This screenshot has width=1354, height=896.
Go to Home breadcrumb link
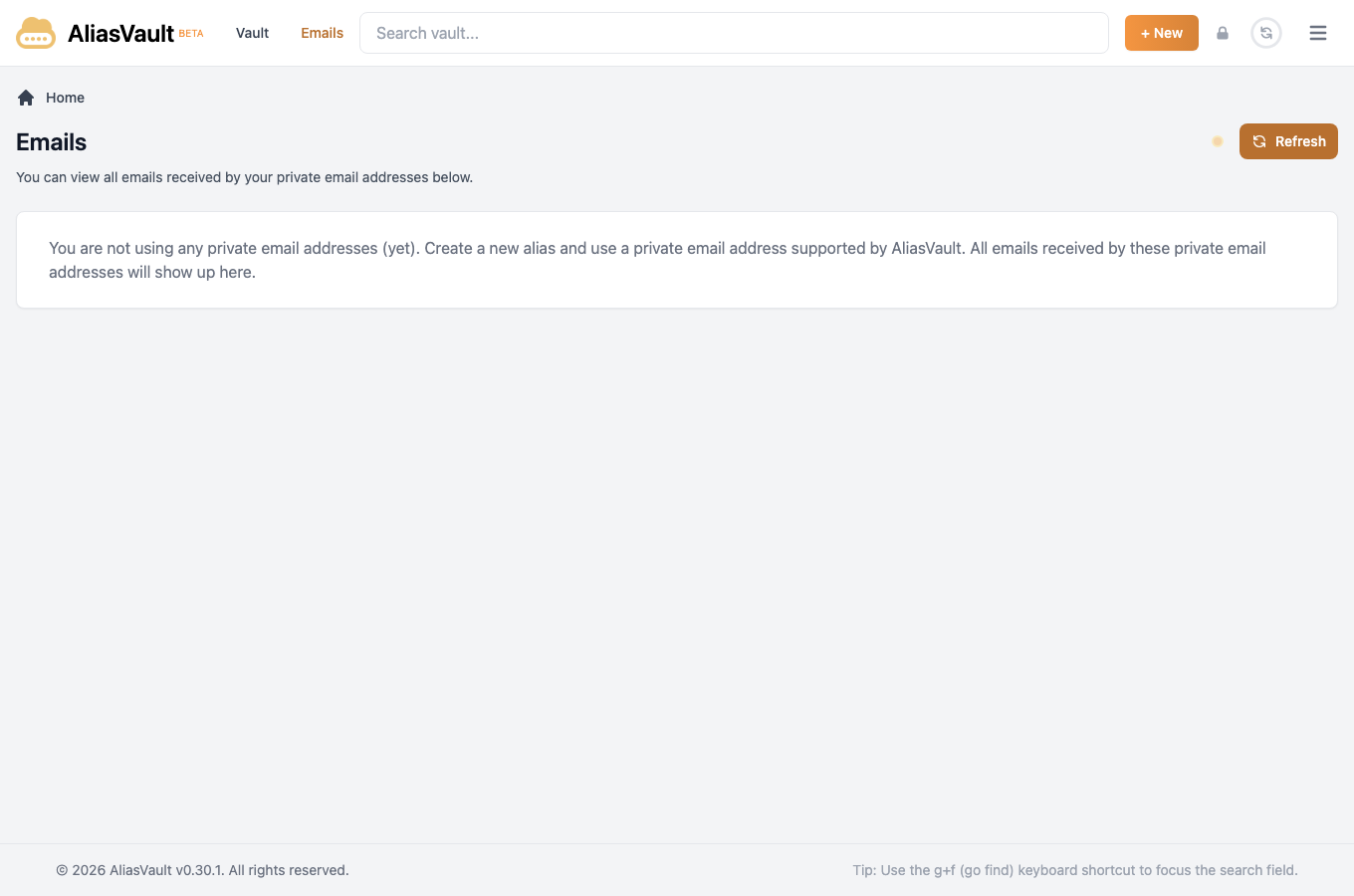tap(65, 98)
